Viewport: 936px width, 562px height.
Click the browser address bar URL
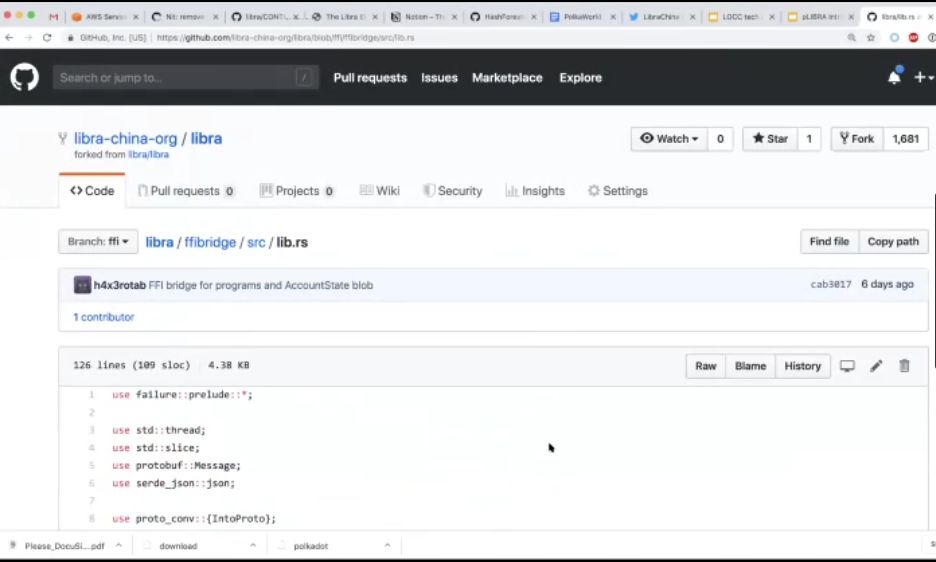point(285,38)
